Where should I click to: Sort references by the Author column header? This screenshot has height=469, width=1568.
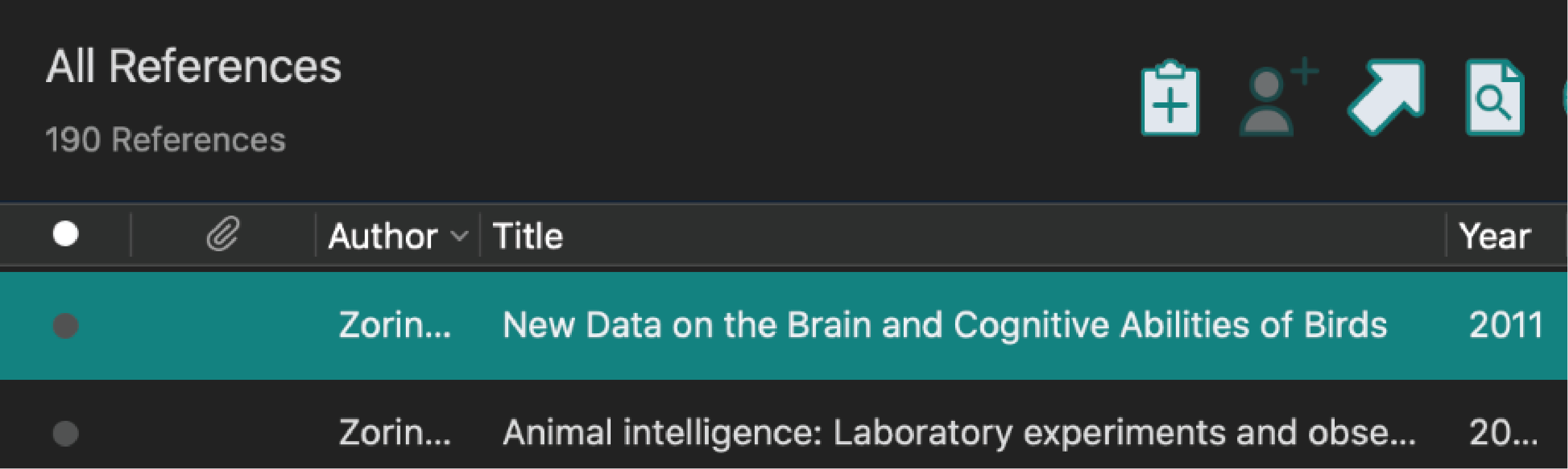tap(383, 235)
